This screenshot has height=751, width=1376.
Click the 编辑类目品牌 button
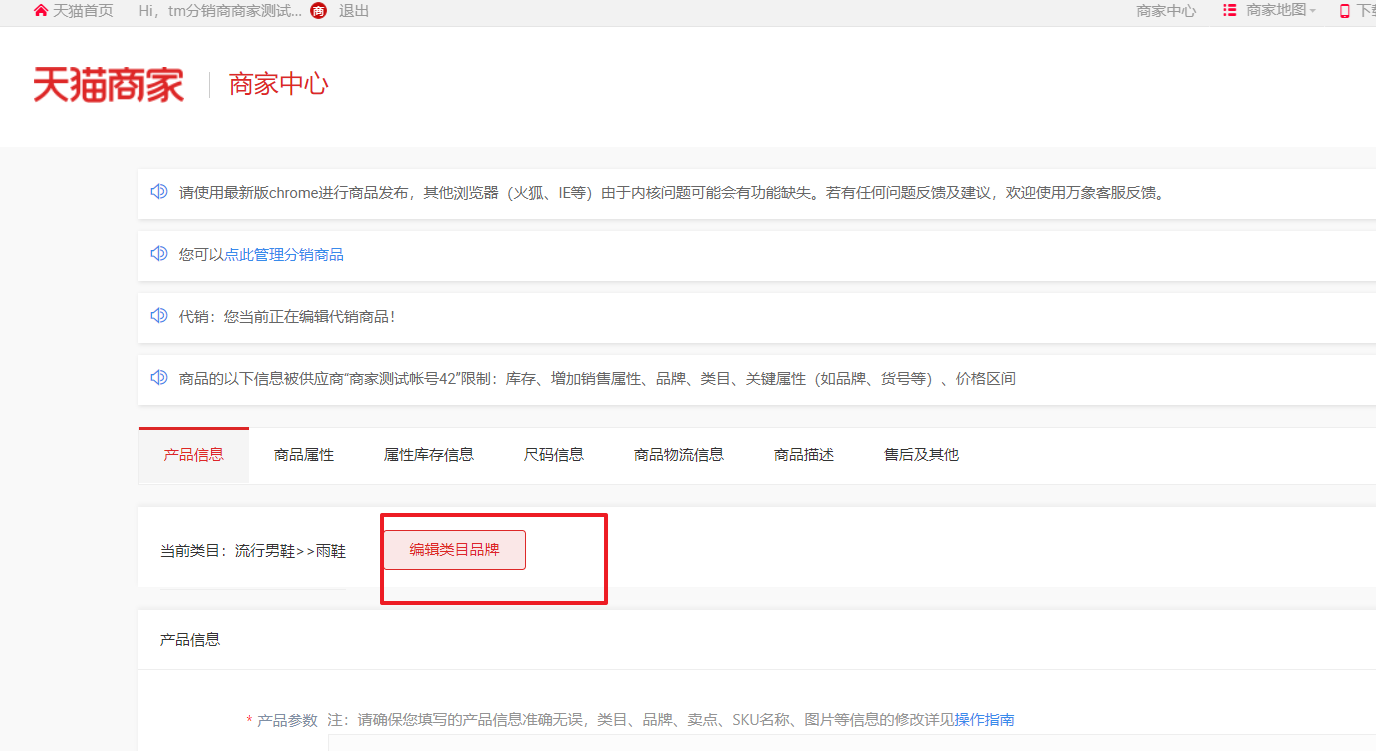click(454, 550)
